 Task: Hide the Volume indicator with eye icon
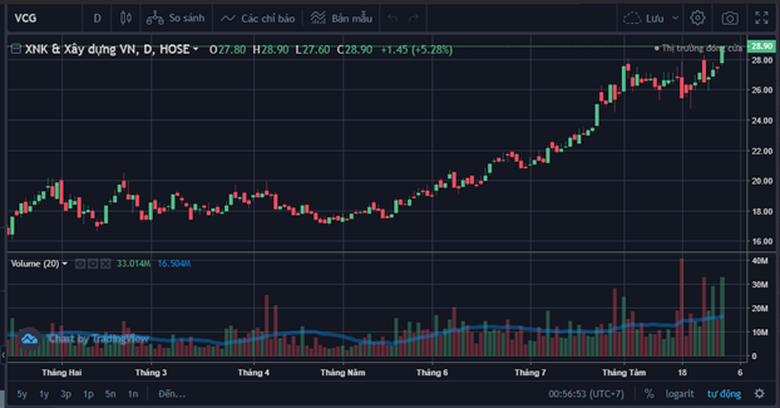[x=80, y=264]
